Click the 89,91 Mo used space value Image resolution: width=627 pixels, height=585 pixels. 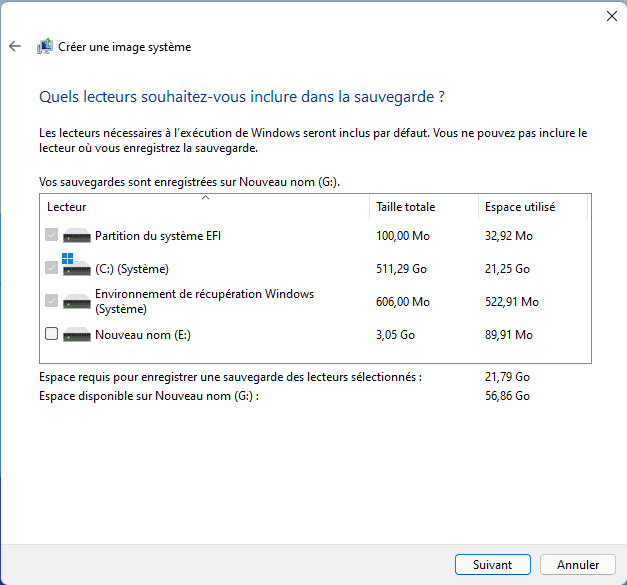pyautogui.click(x=509, y=335)
